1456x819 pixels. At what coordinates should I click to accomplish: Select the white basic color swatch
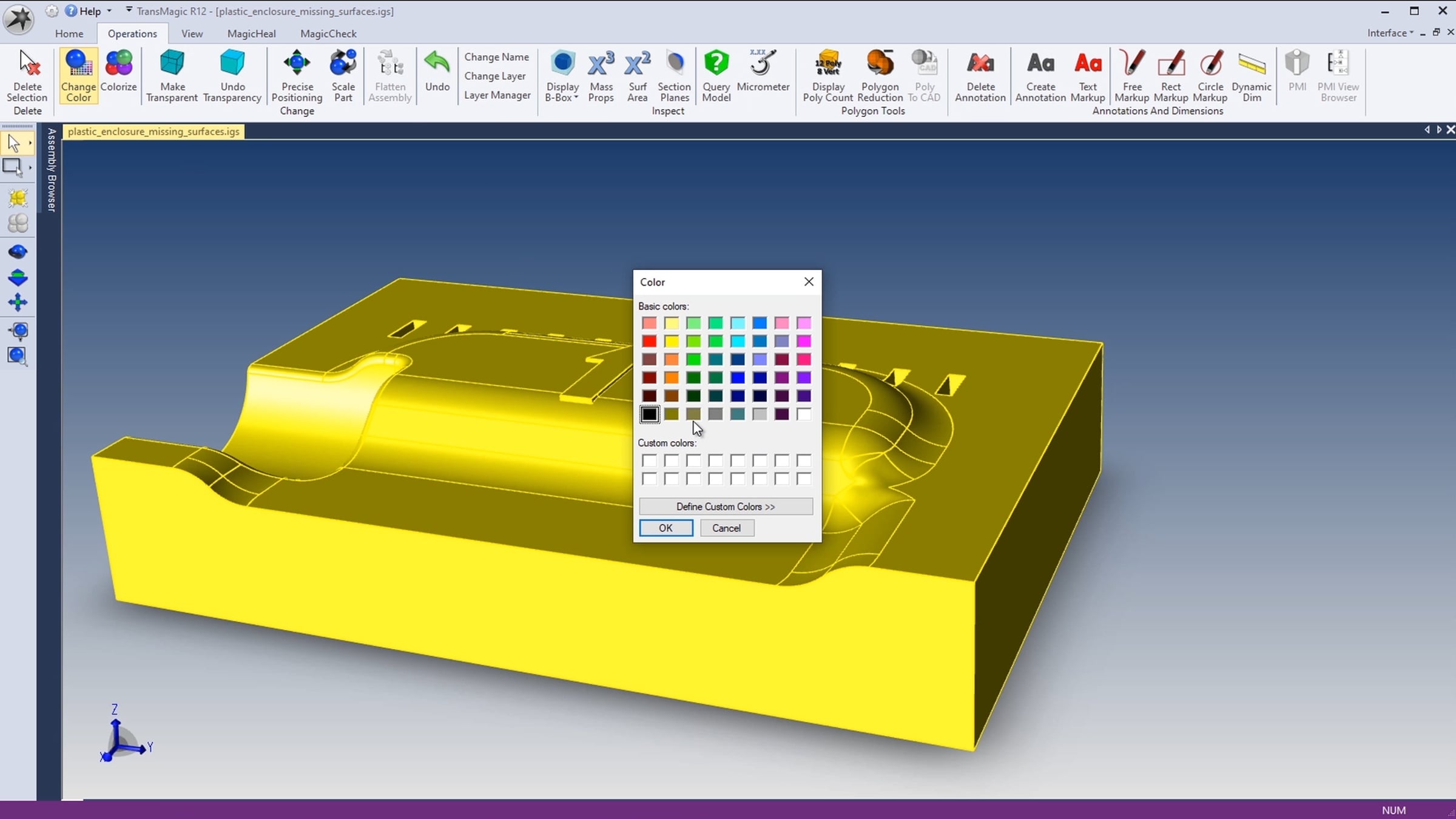point(804,414)
